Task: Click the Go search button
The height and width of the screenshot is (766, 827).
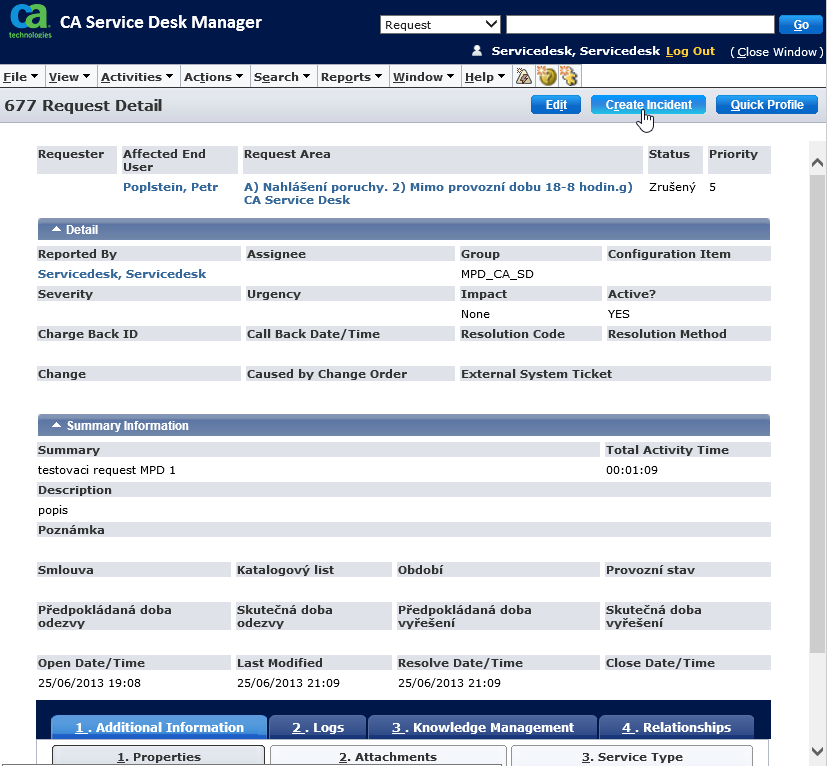Action: click(x=801, y=24)
